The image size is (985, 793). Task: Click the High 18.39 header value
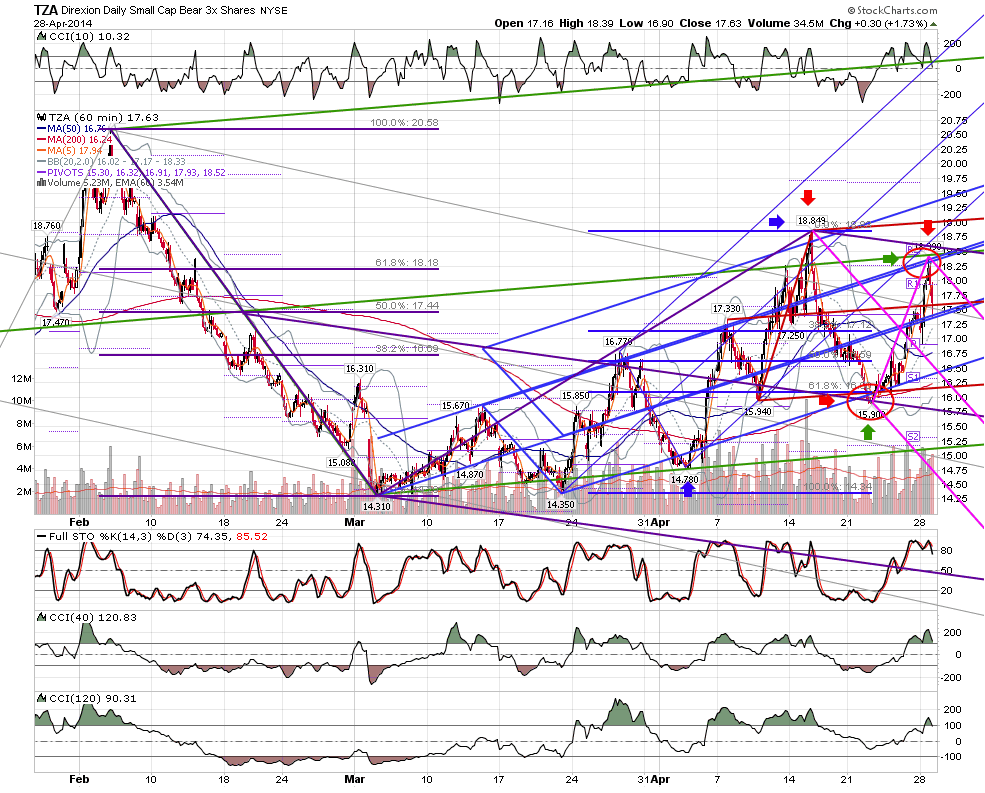(586, 23)
